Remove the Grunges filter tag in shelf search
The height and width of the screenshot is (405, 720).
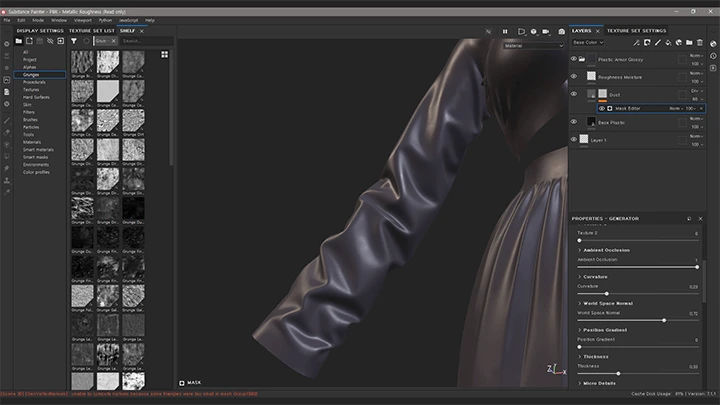pos(113,41)
